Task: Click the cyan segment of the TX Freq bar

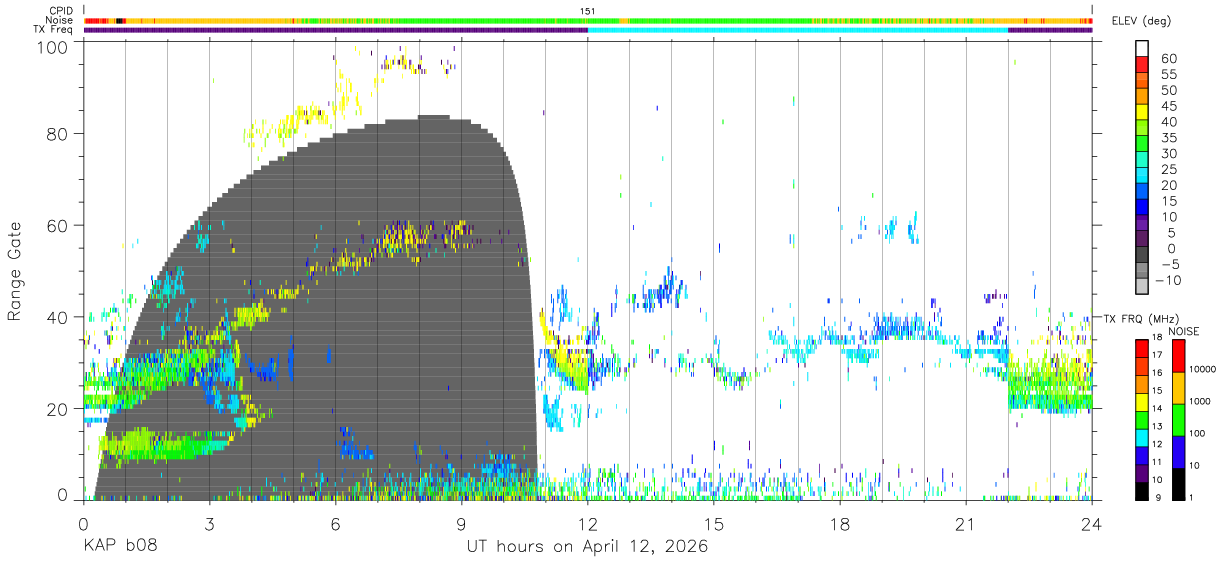Action: tap(797, 30)
